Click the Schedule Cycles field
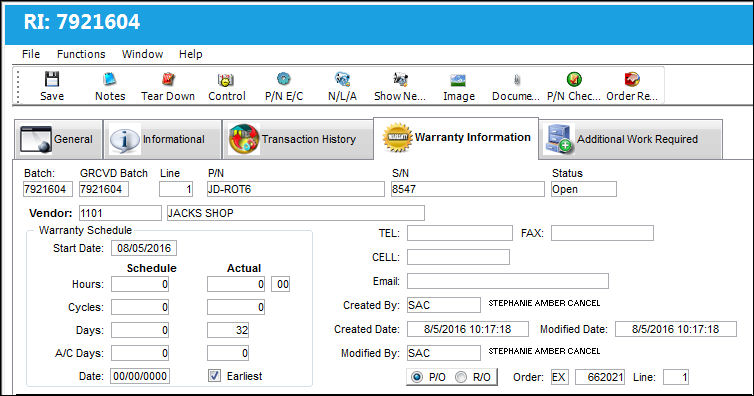The width and height of the screenshot is (754, 396). (140, 307)
